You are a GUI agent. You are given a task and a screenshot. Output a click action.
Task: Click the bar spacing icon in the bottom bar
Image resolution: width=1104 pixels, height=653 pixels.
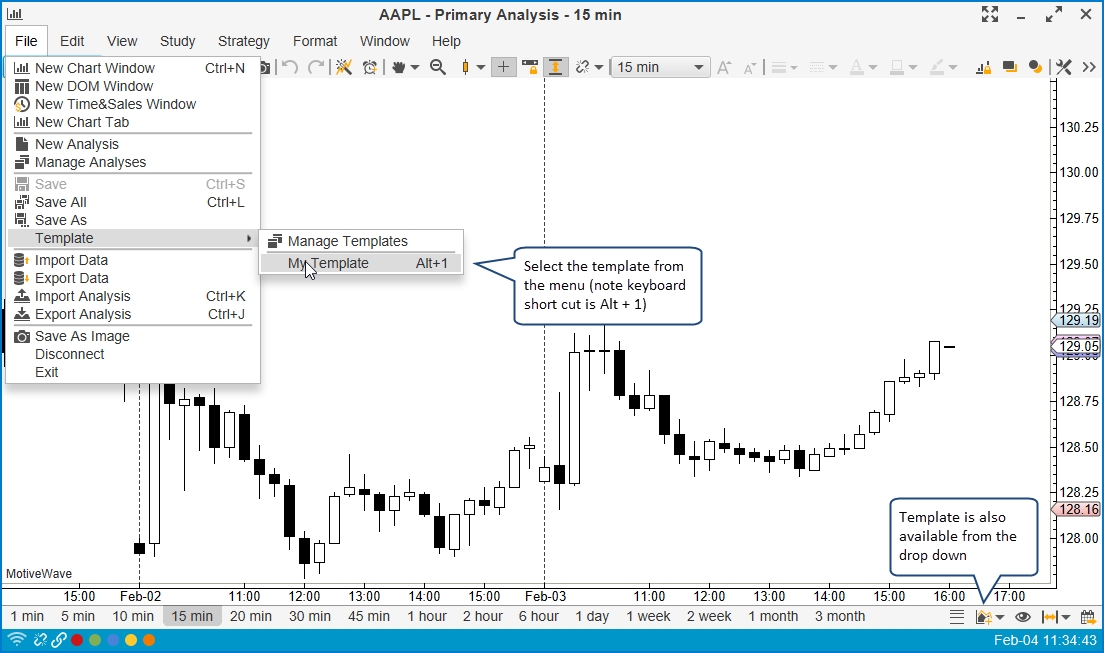tap(1049, 617)
